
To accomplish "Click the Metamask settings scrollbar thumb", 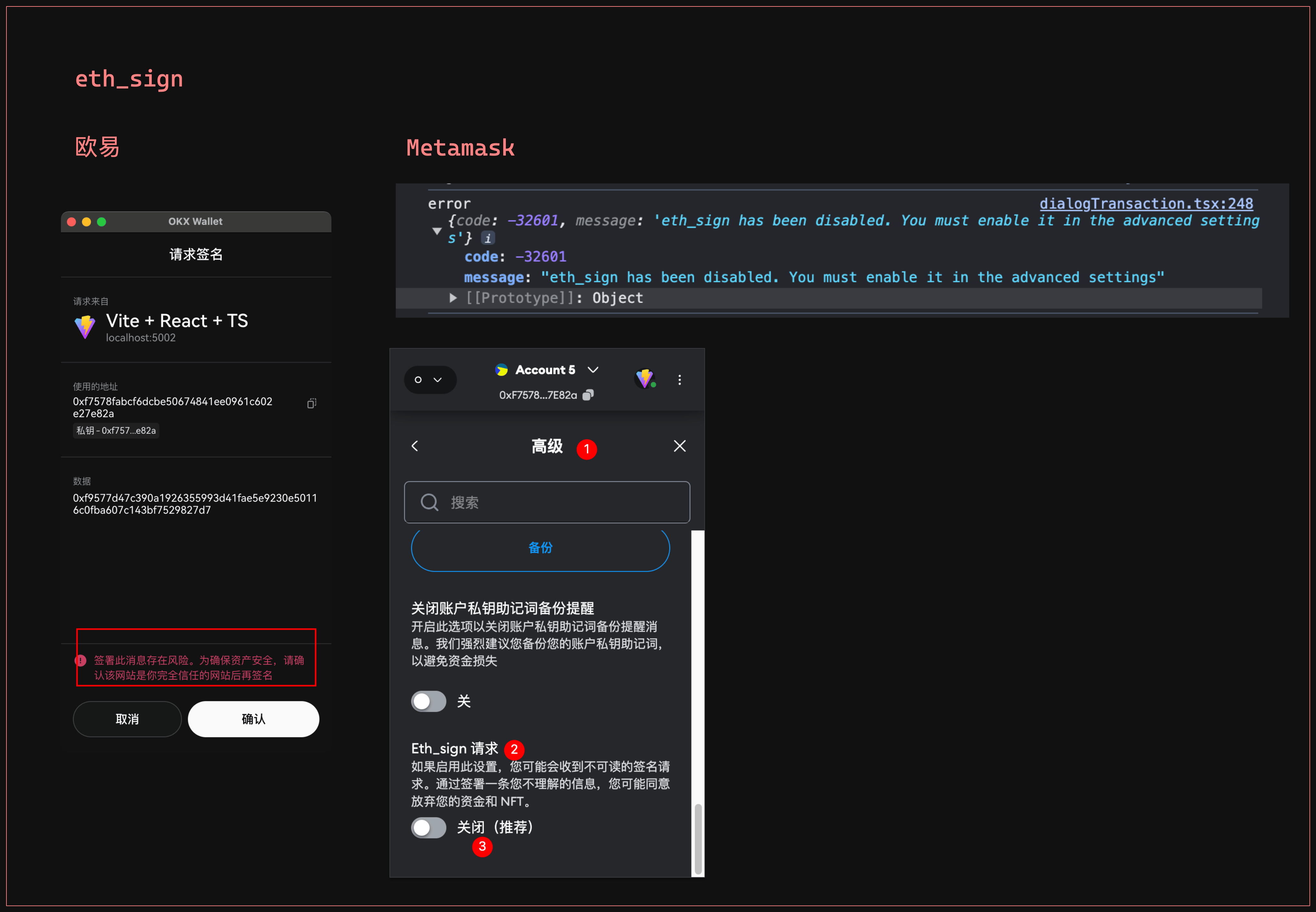I will pyautogui.click(x=698, y=839).
